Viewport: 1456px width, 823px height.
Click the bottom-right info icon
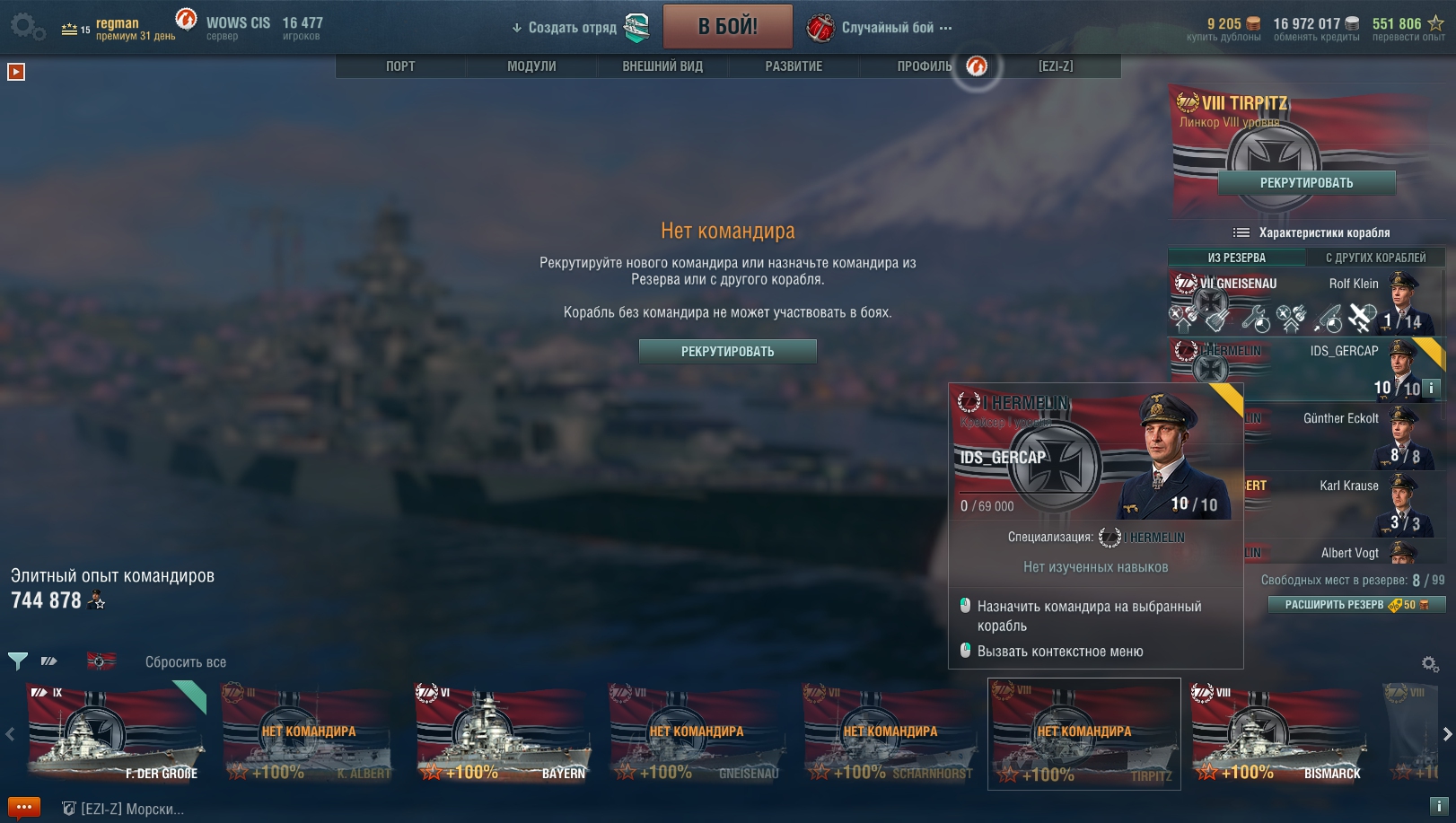1438,806
